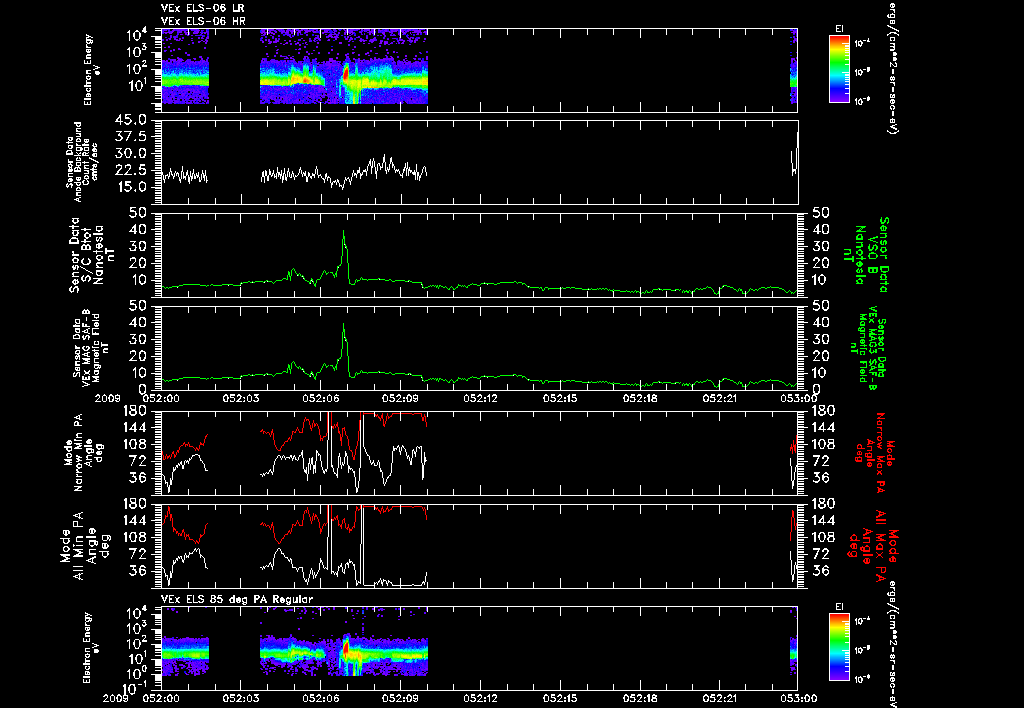This screenshot has width=1024, height=708.
Task: Click the "El" label above the 85 deg color bar
Action: pos(839,607)
